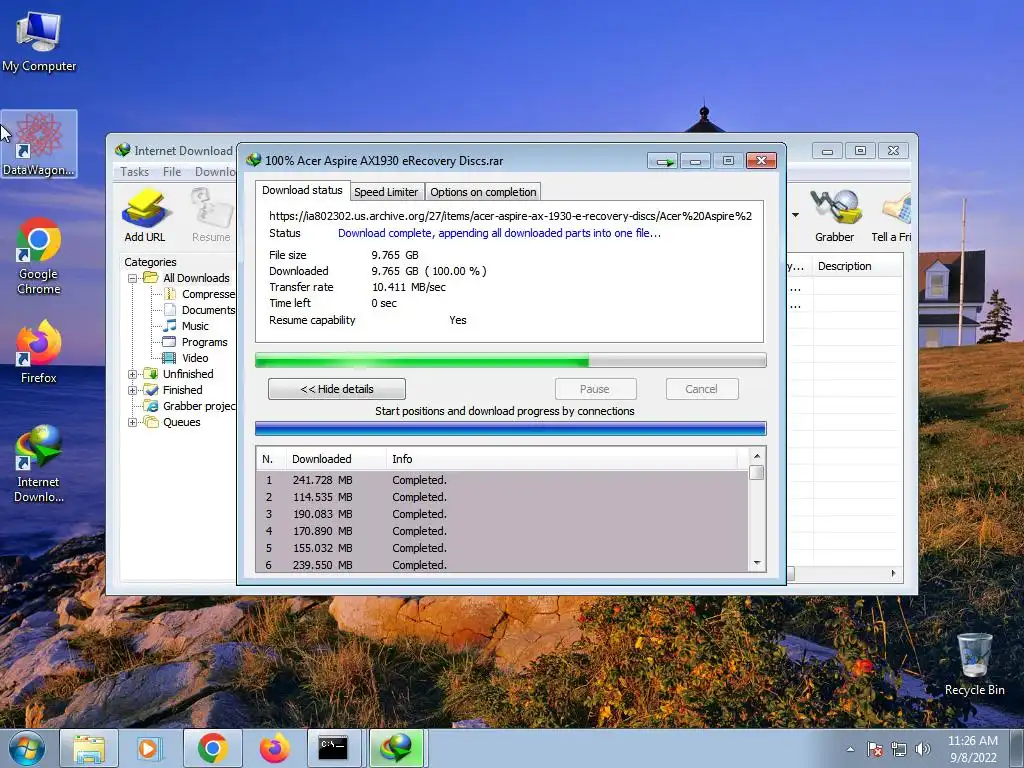Click the Pause button

(595, 389)
